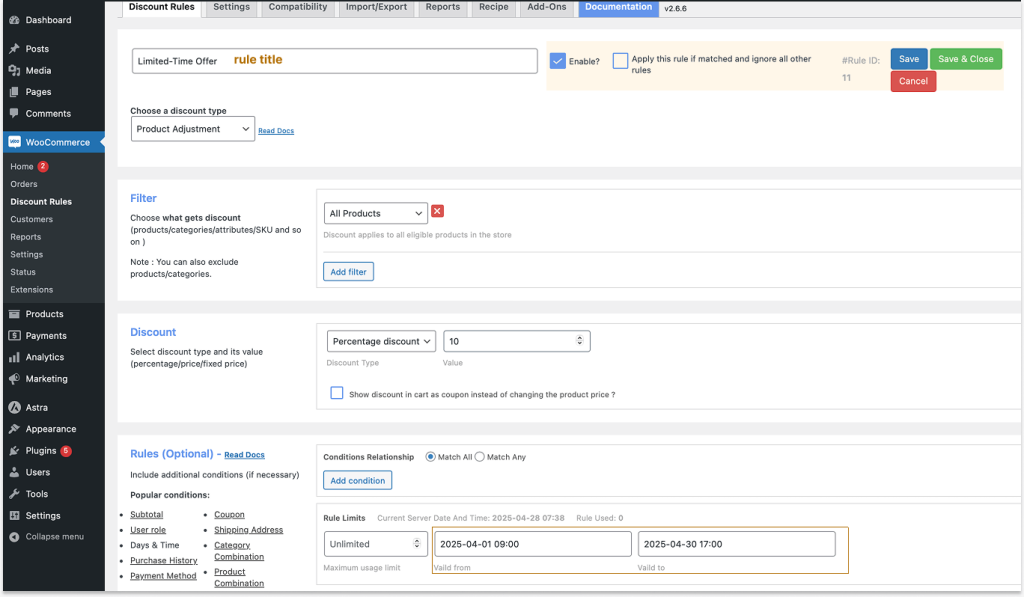This screenshot has height=597, width=1024.
Task: Switch to the Settings tab
Action: point(231,7)
